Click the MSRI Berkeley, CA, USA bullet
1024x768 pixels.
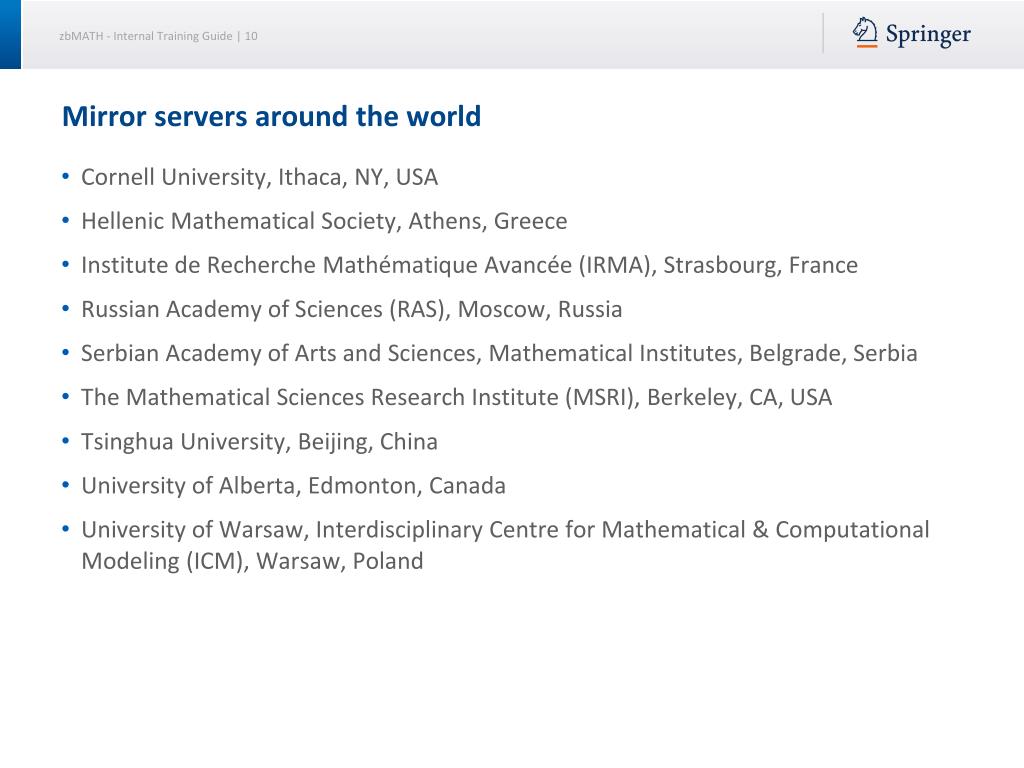pyautogui.click(x=456, y=398)
